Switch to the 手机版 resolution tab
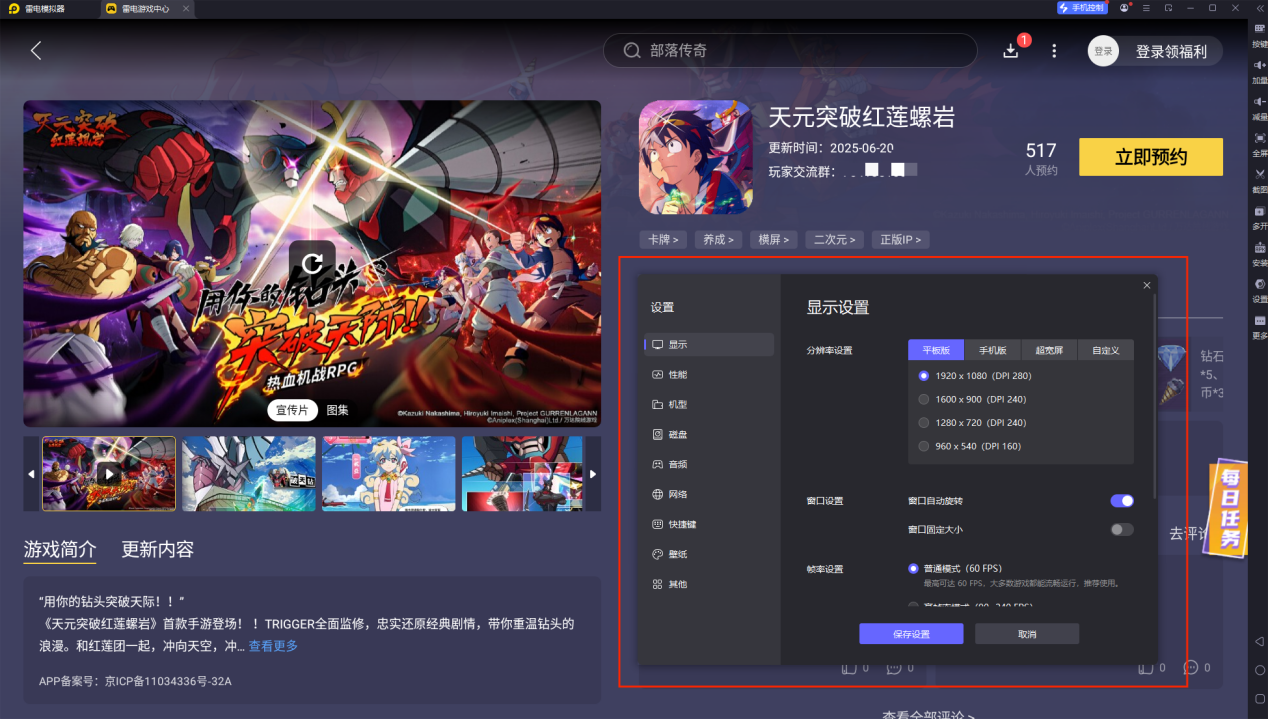 (x=992, y=350)
